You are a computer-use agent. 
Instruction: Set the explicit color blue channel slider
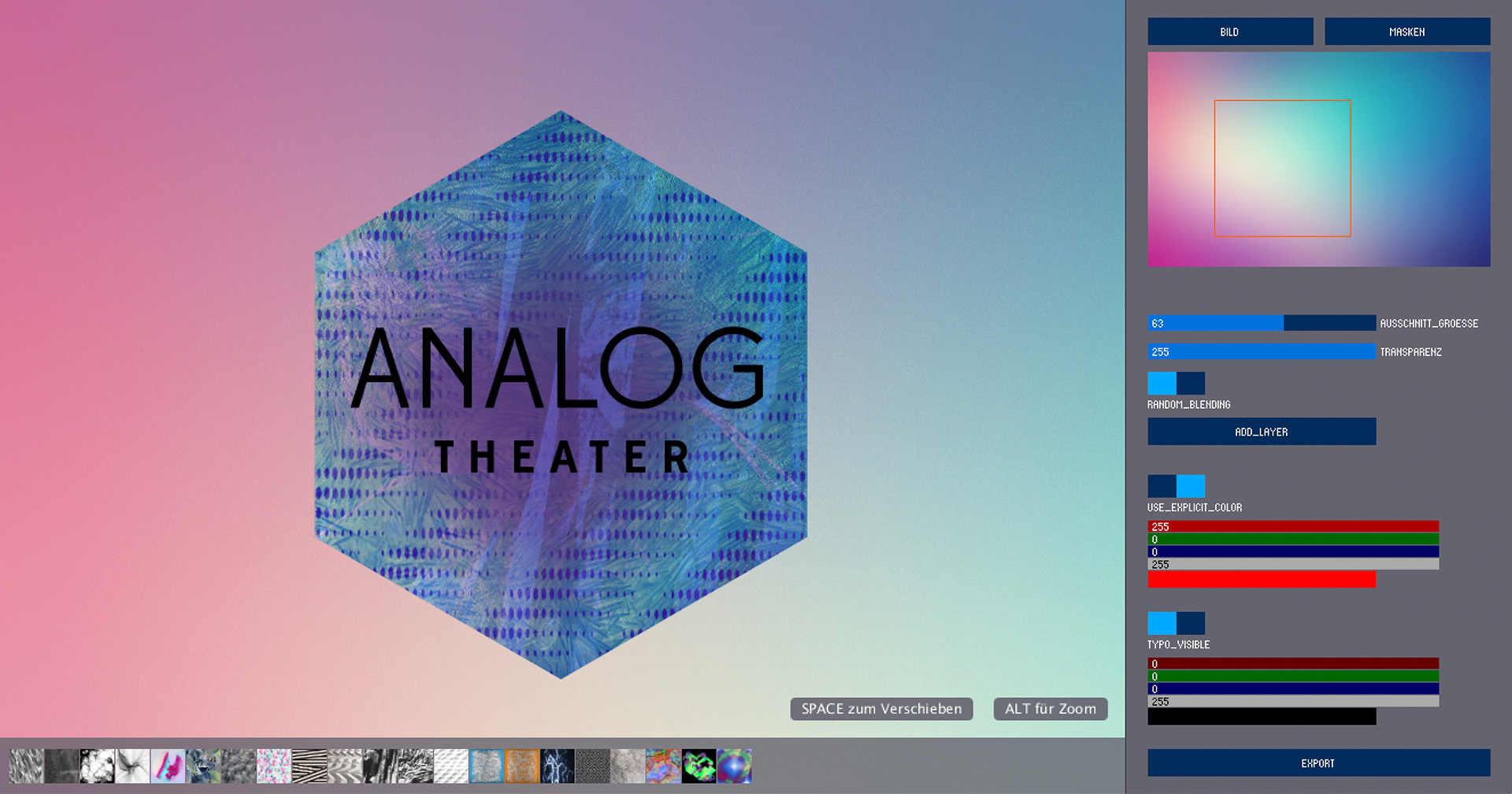1293,551
